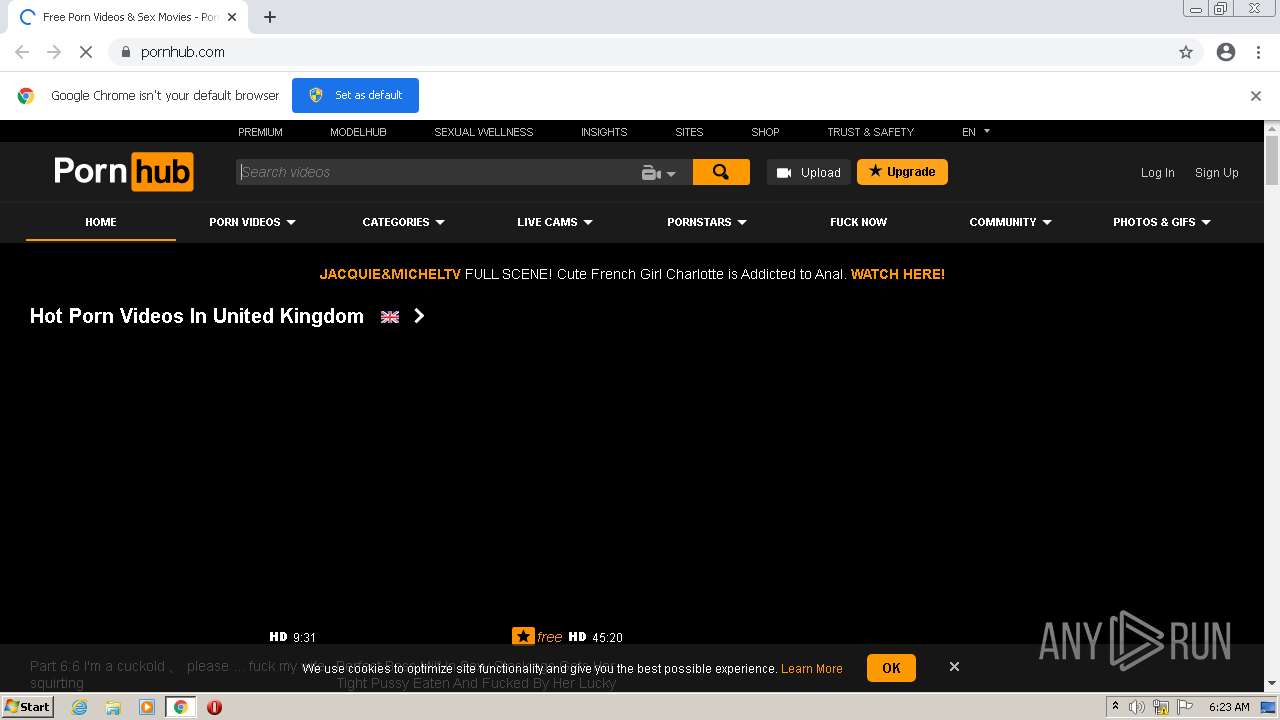Image resolution: width=1280 pixels, height=720 pixels.
Task: Dismiss the default browser infobar
Action: [1256, 96]
